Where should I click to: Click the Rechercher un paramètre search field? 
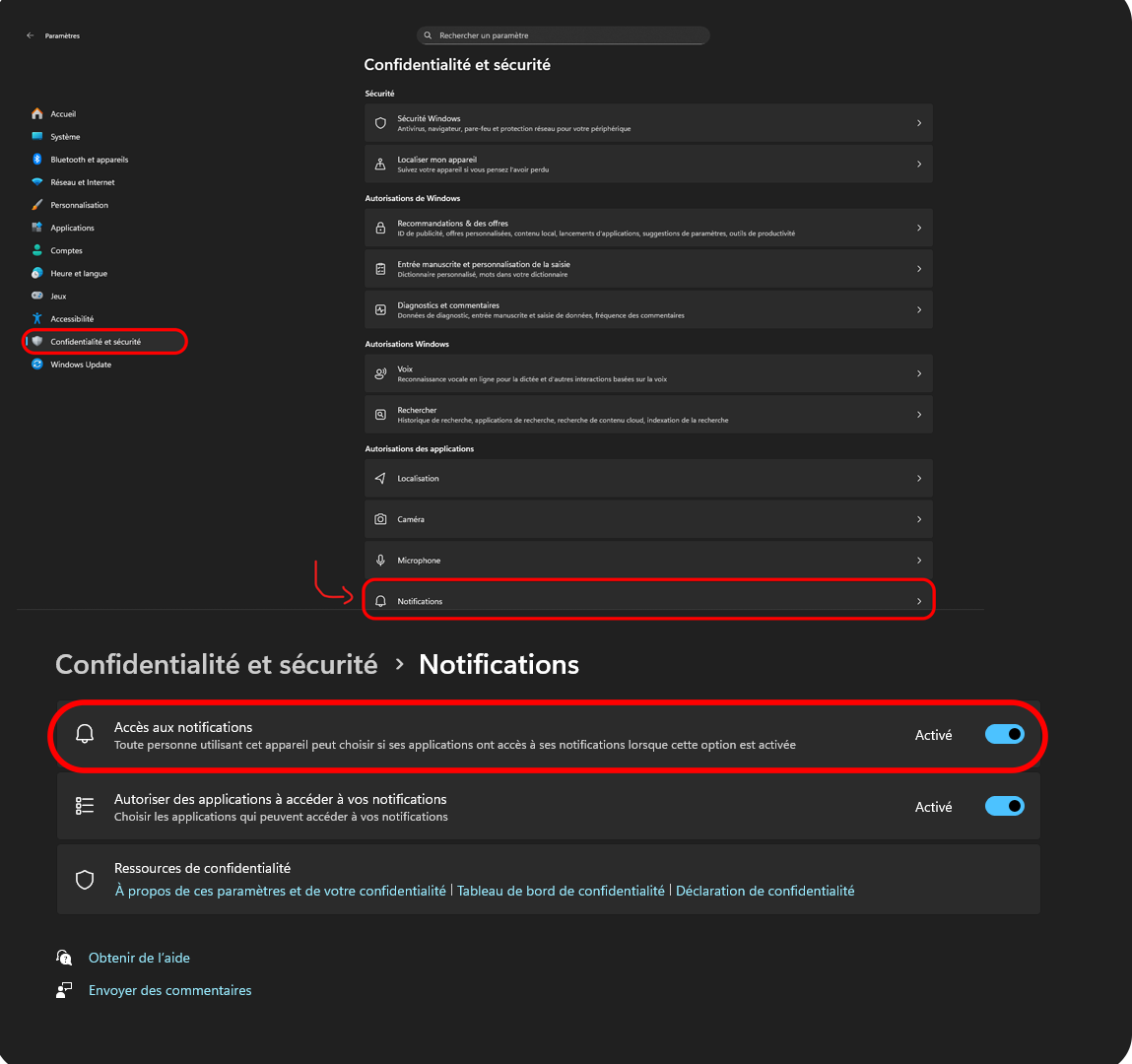tap(562, 34)
